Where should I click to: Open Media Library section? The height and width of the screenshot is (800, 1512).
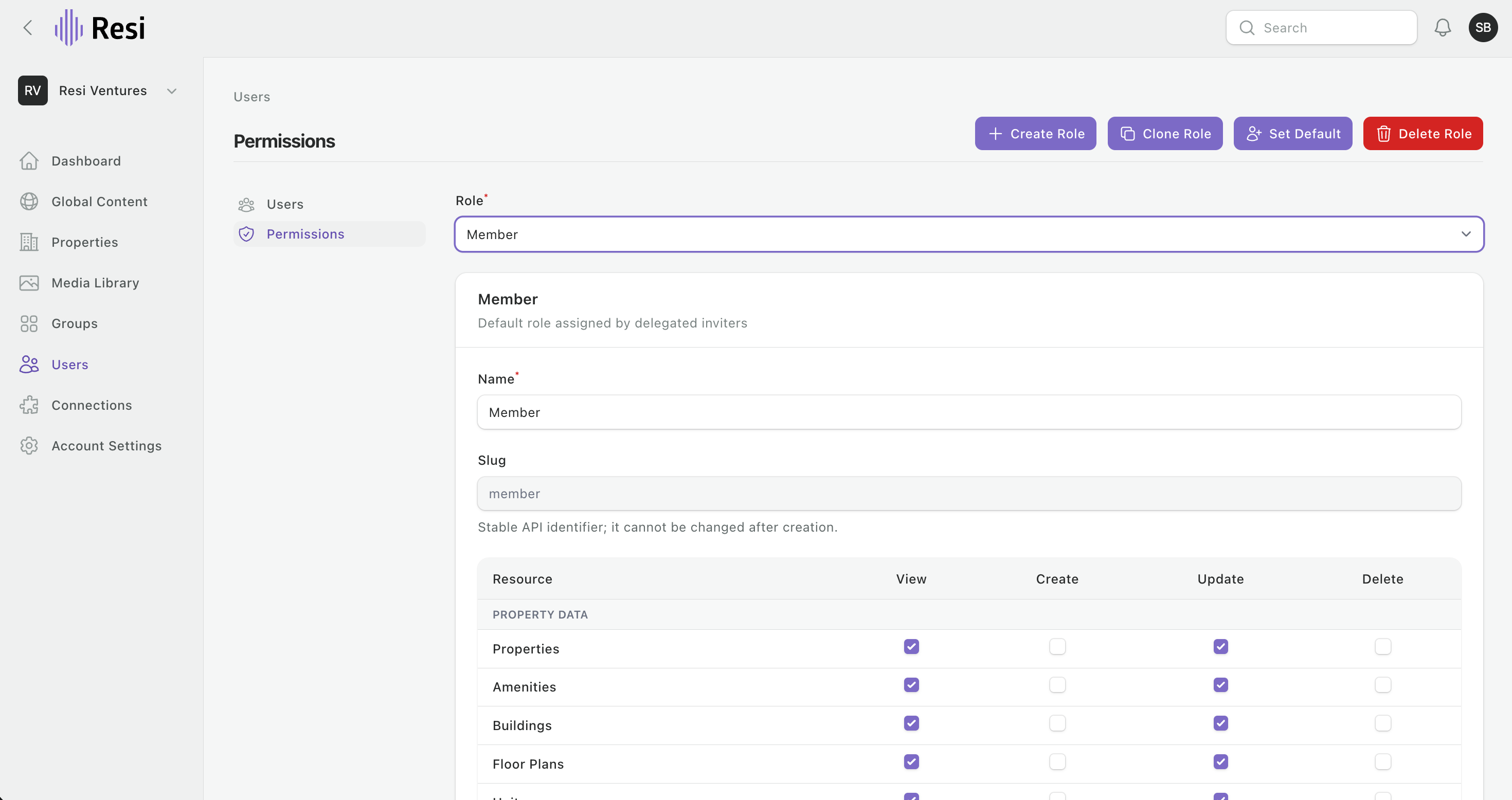95,283
